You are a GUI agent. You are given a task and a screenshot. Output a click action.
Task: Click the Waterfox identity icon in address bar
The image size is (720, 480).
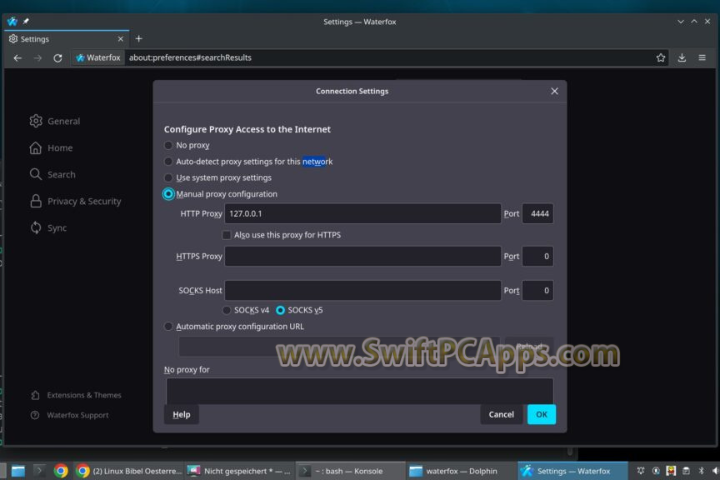(x=99, y=58)
